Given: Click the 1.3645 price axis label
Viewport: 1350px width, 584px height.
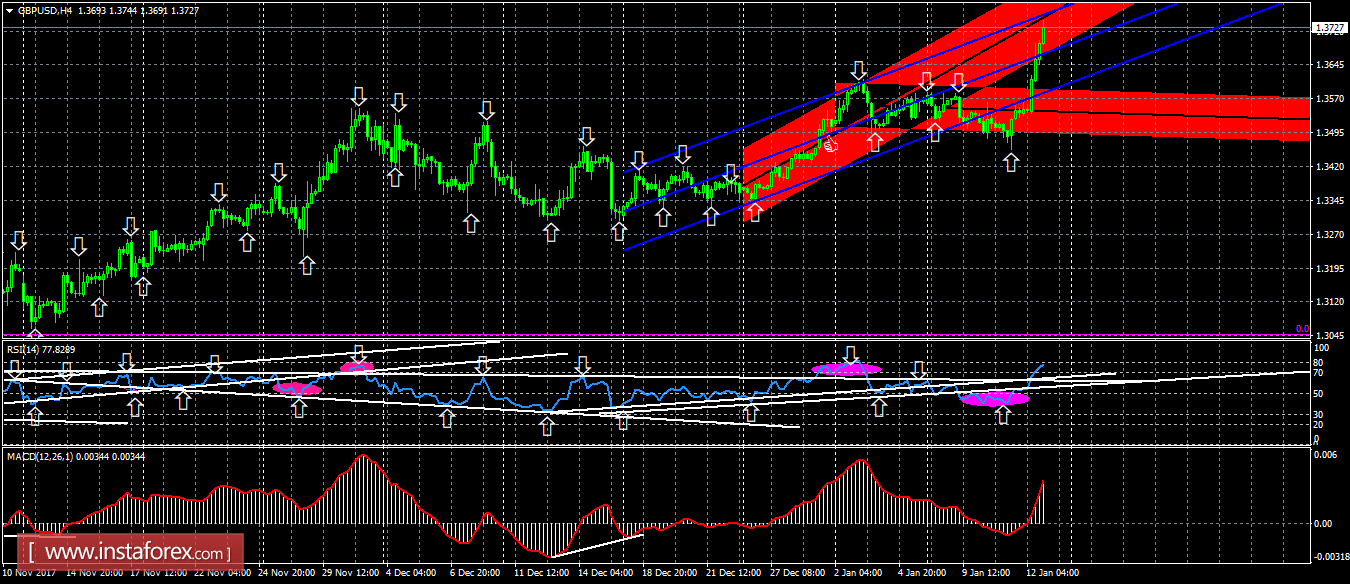Looking at the screenshot, I should [1326, 66].
